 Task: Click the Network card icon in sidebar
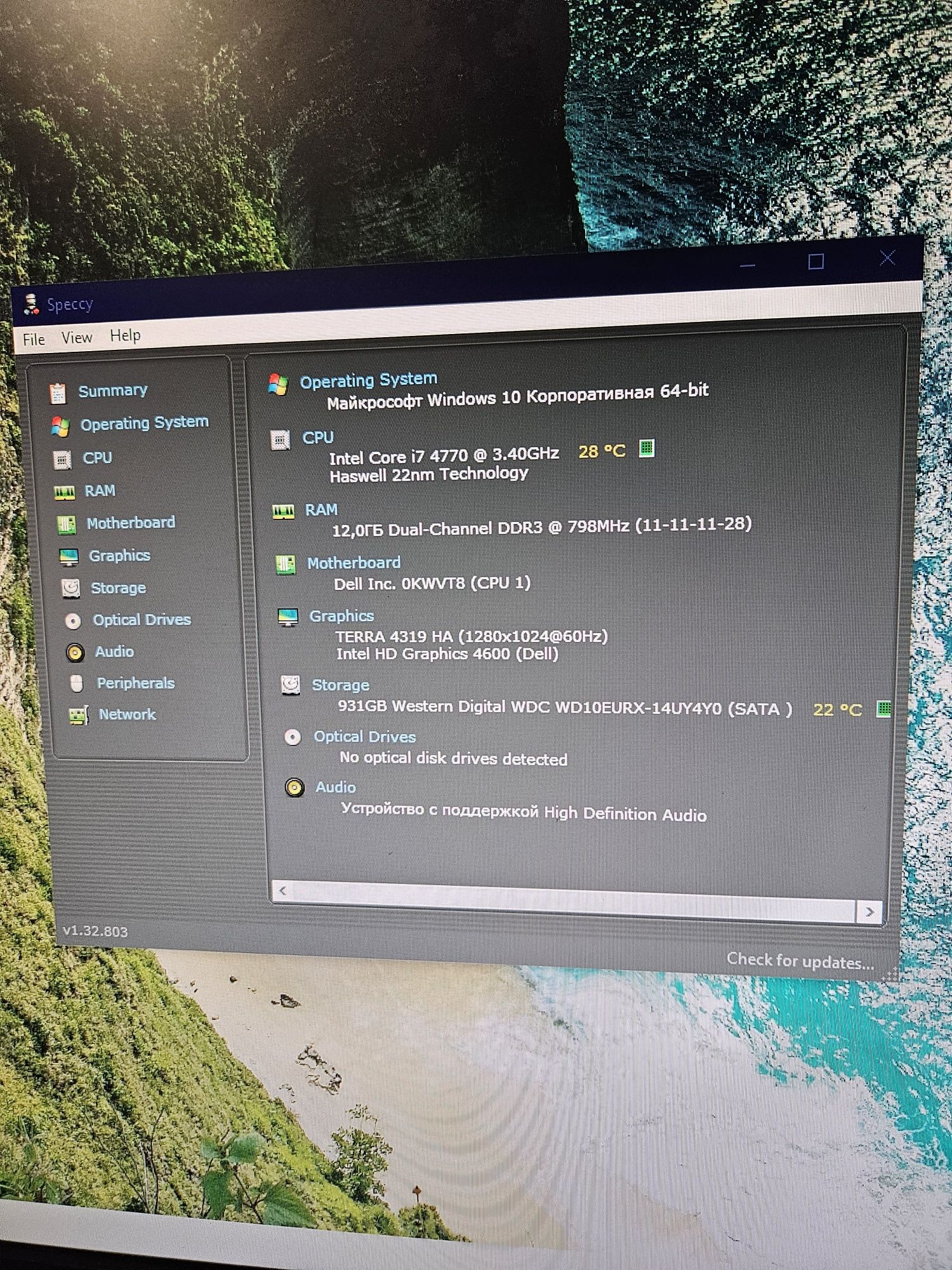[79, 716]
